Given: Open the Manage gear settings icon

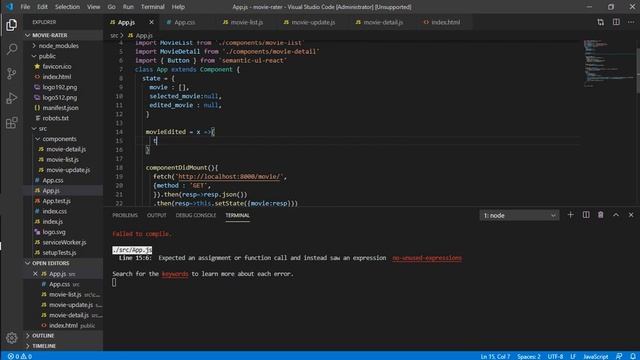Looking at the screenshot, I should coord(11,338).
